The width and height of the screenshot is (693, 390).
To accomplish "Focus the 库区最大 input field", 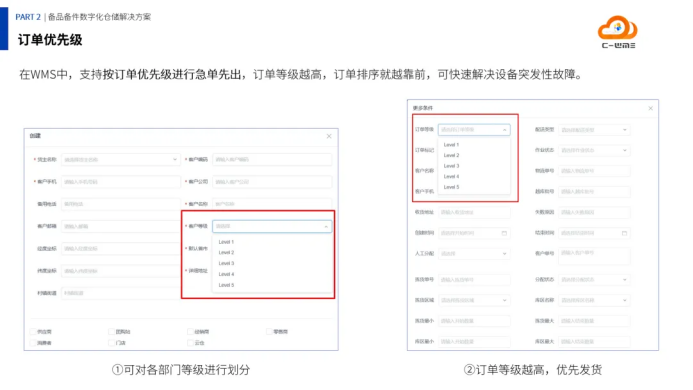I will (x=594, y=341).
